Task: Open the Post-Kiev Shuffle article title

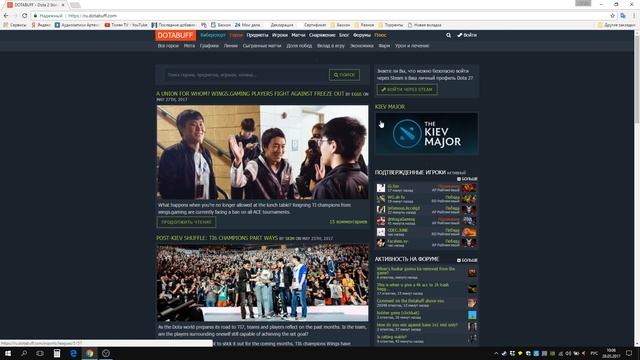Action: [x=217, y=238]
